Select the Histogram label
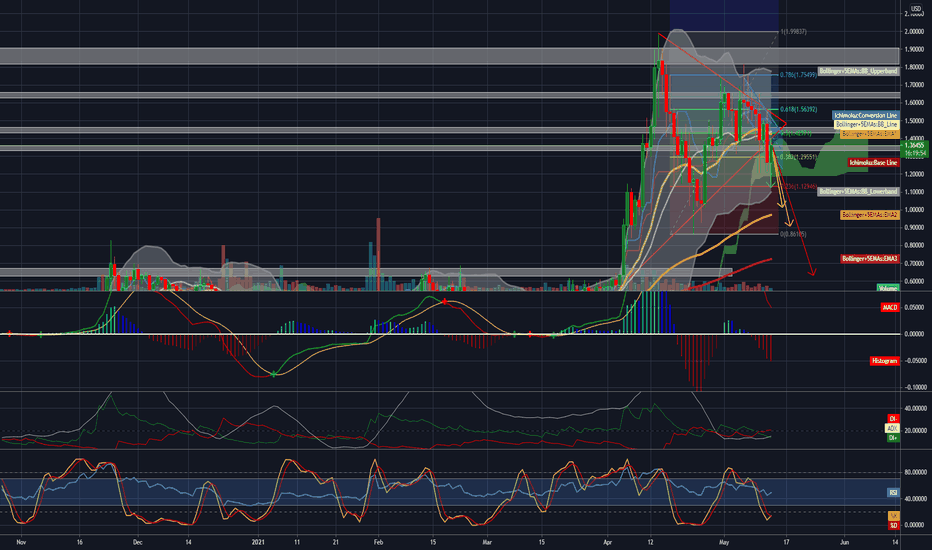This screenshot has width=932, height=550. pos(884,361)
